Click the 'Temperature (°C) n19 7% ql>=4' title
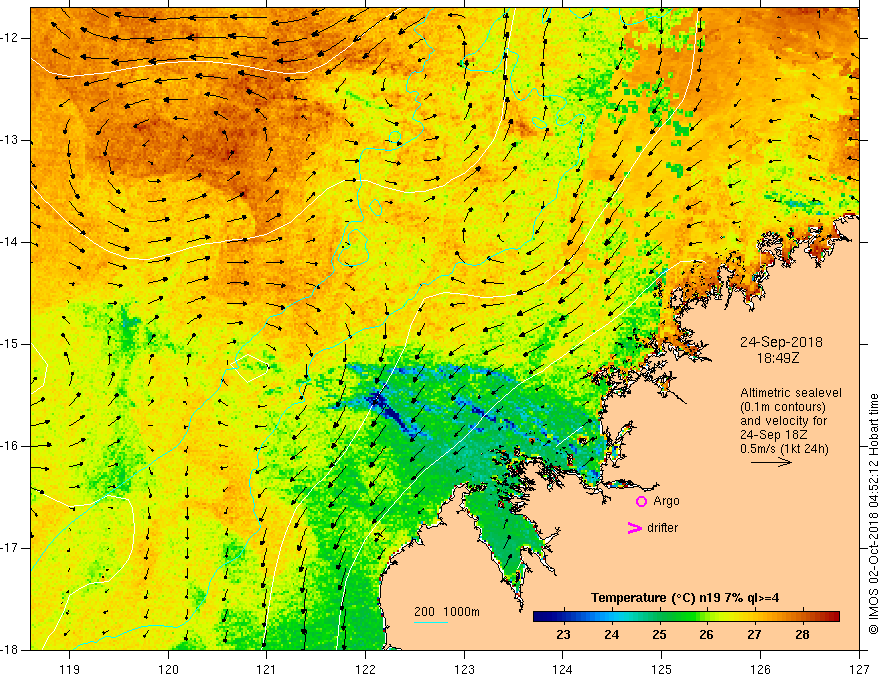This screenshot has width=880, height=680. click(x=685, y=598)
